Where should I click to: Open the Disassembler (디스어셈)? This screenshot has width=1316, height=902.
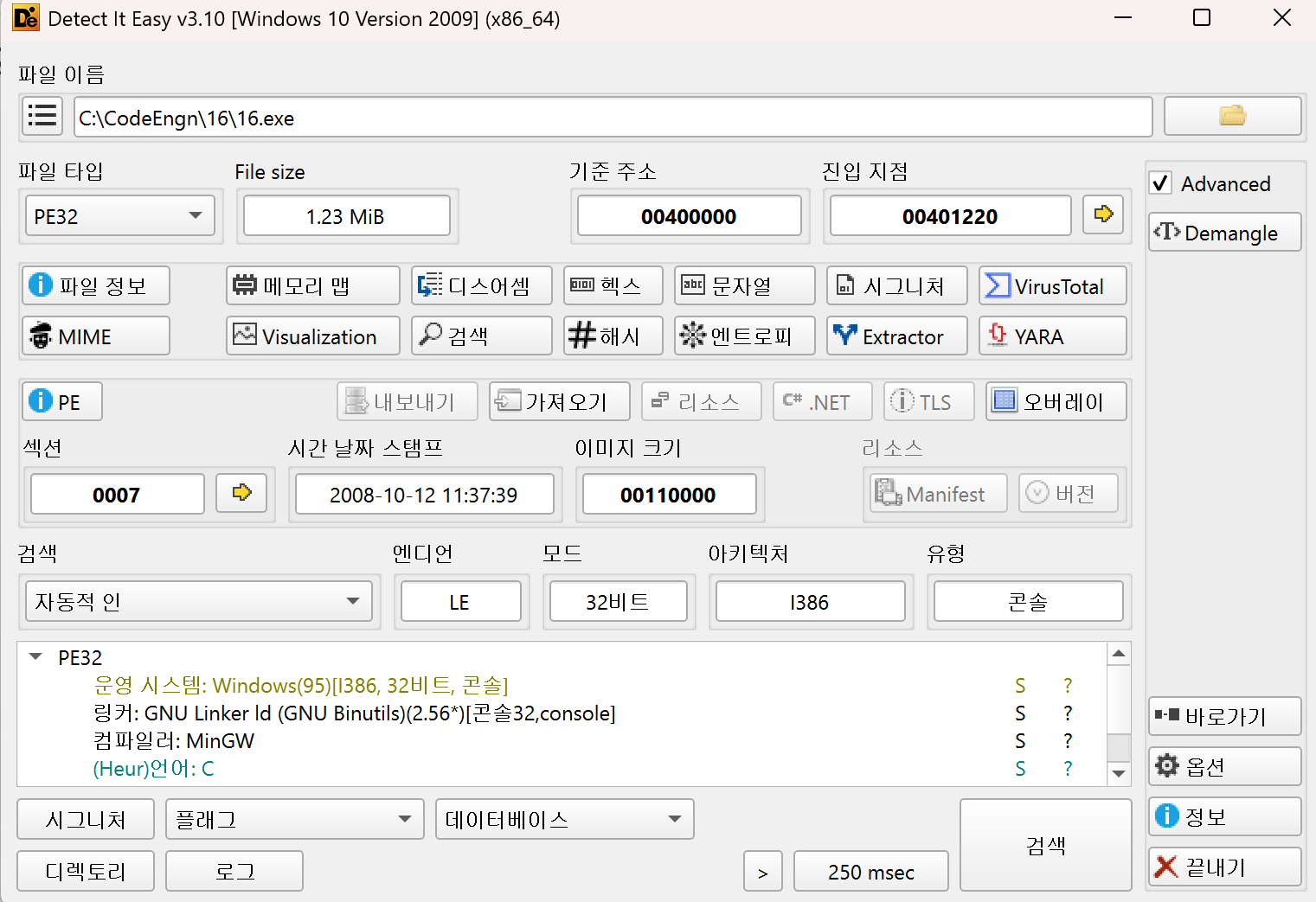point(482,285)
